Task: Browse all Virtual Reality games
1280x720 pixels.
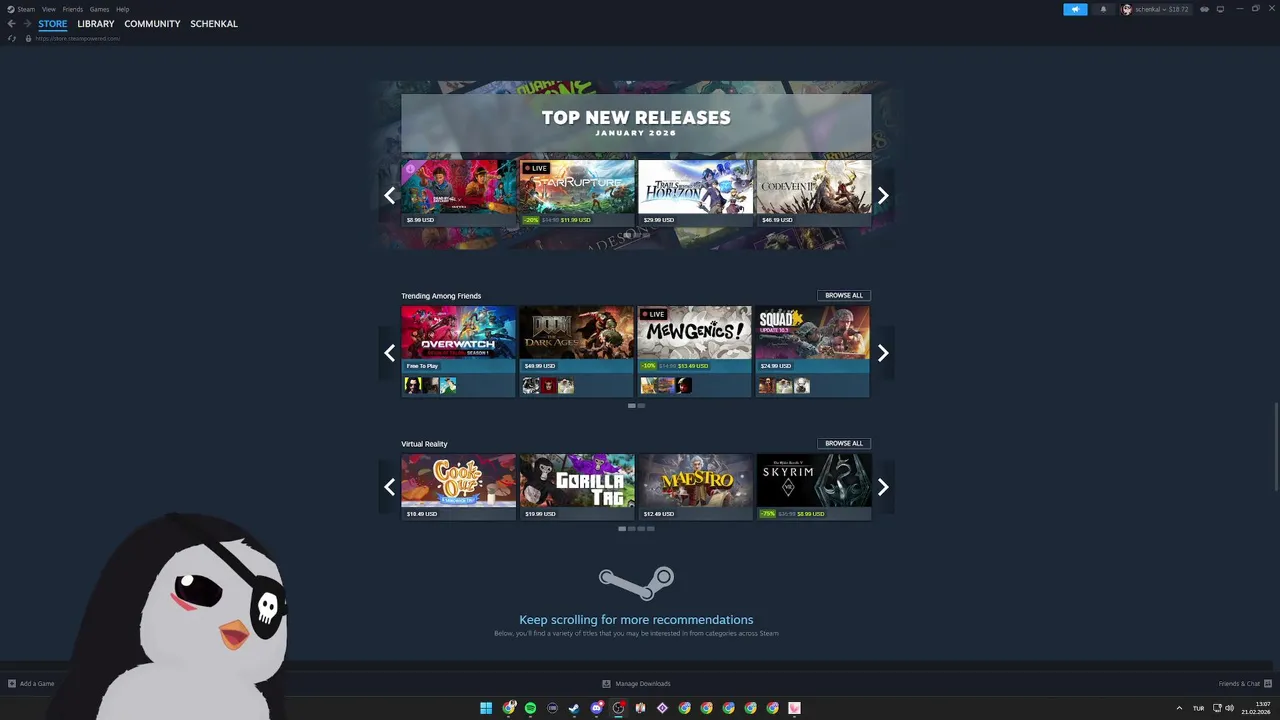Action: [844, 444]
